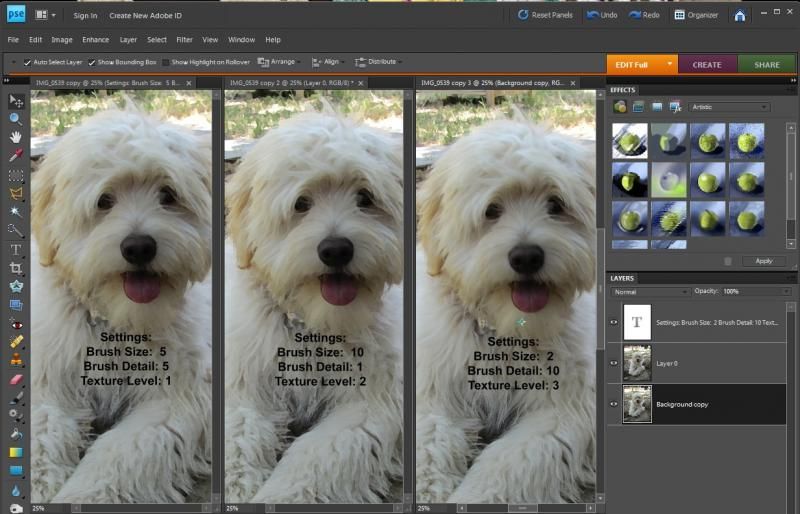Select the Horizontal Type tool

tap(16, 249)
